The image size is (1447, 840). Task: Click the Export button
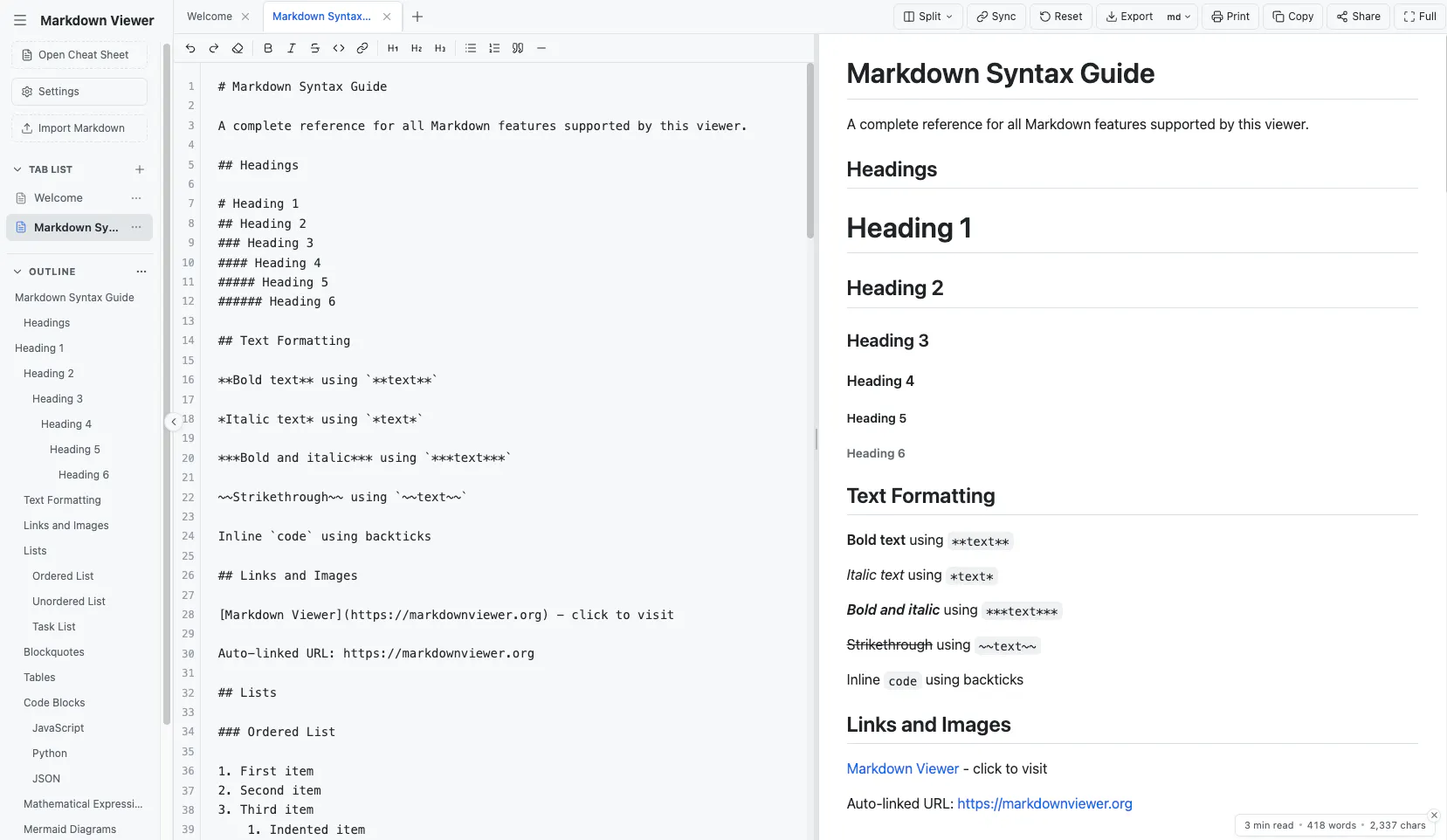pos(1129,17)
